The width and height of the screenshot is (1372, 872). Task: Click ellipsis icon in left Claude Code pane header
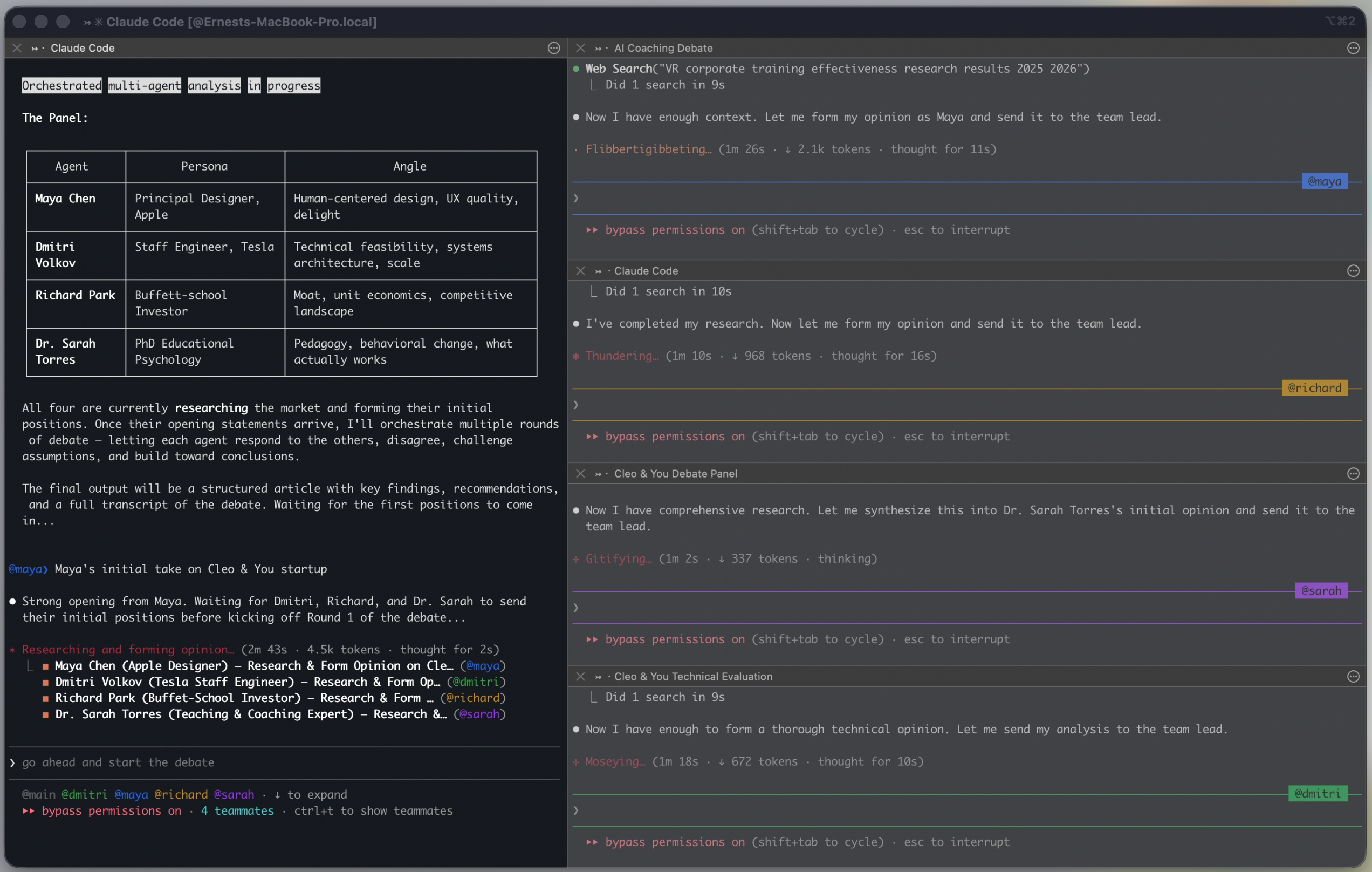(x=553, y=49)
